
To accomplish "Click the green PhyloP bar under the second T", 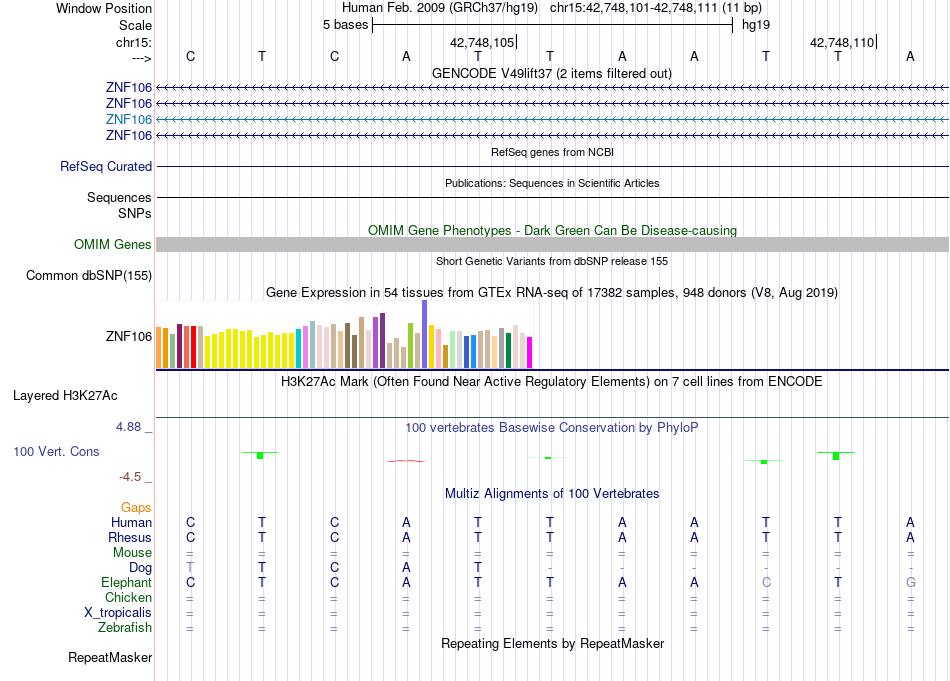I will click(x=260, y=455).
